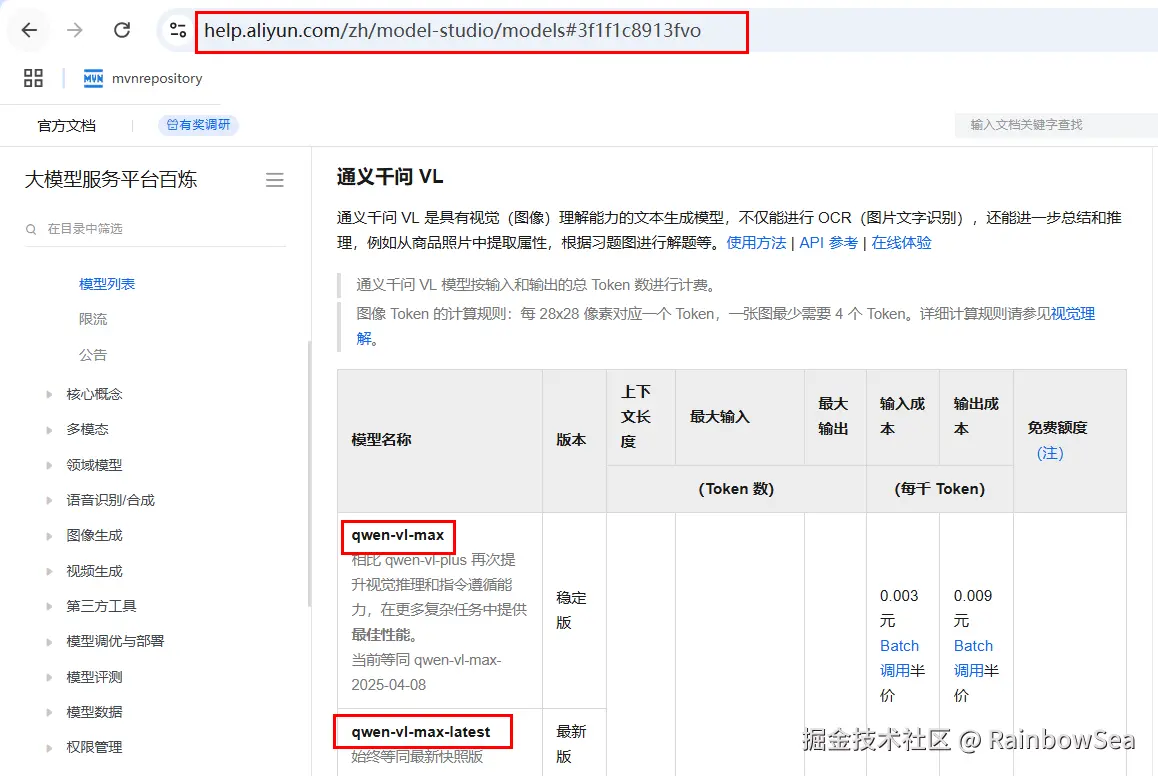Go back to the previous page
1158x776 pixels.
tap(29, 30)
